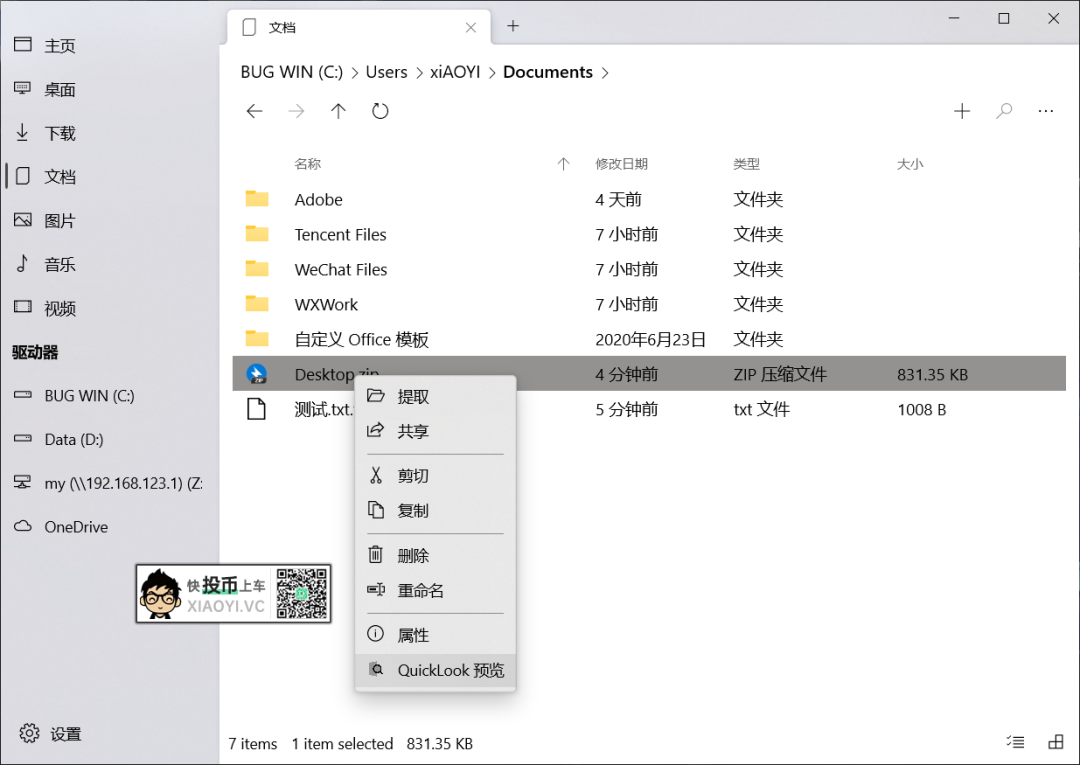This screenshot has width=1080, height=765.
Task: Expand the breadcrumb chevron after Documents
Action: point(604,72)
